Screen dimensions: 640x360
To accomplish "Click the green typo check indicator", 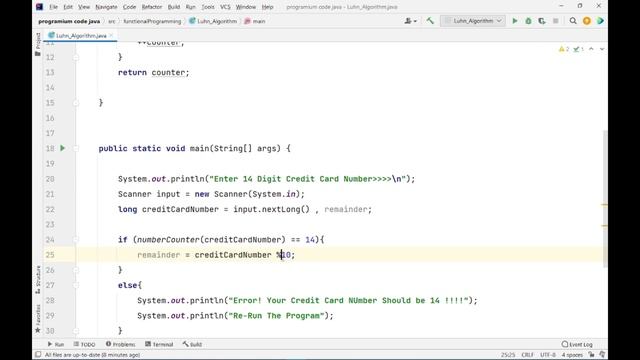I will 578,49.
